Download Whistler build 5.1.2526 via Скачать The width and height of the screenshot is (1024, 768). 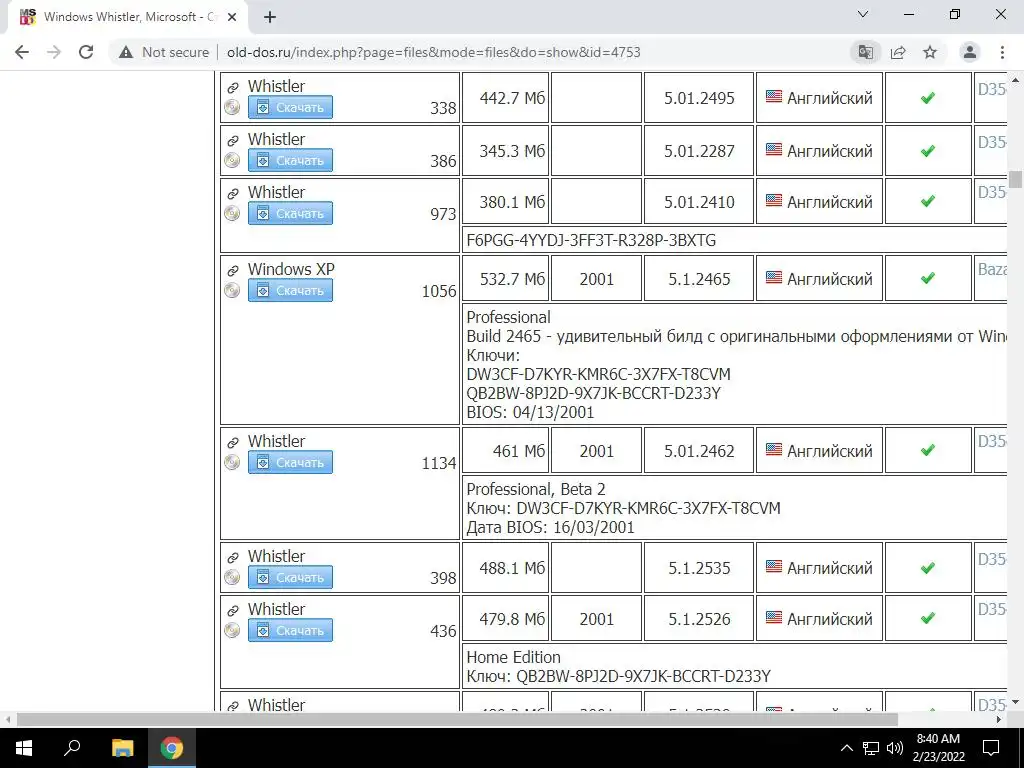click(290, 630)
